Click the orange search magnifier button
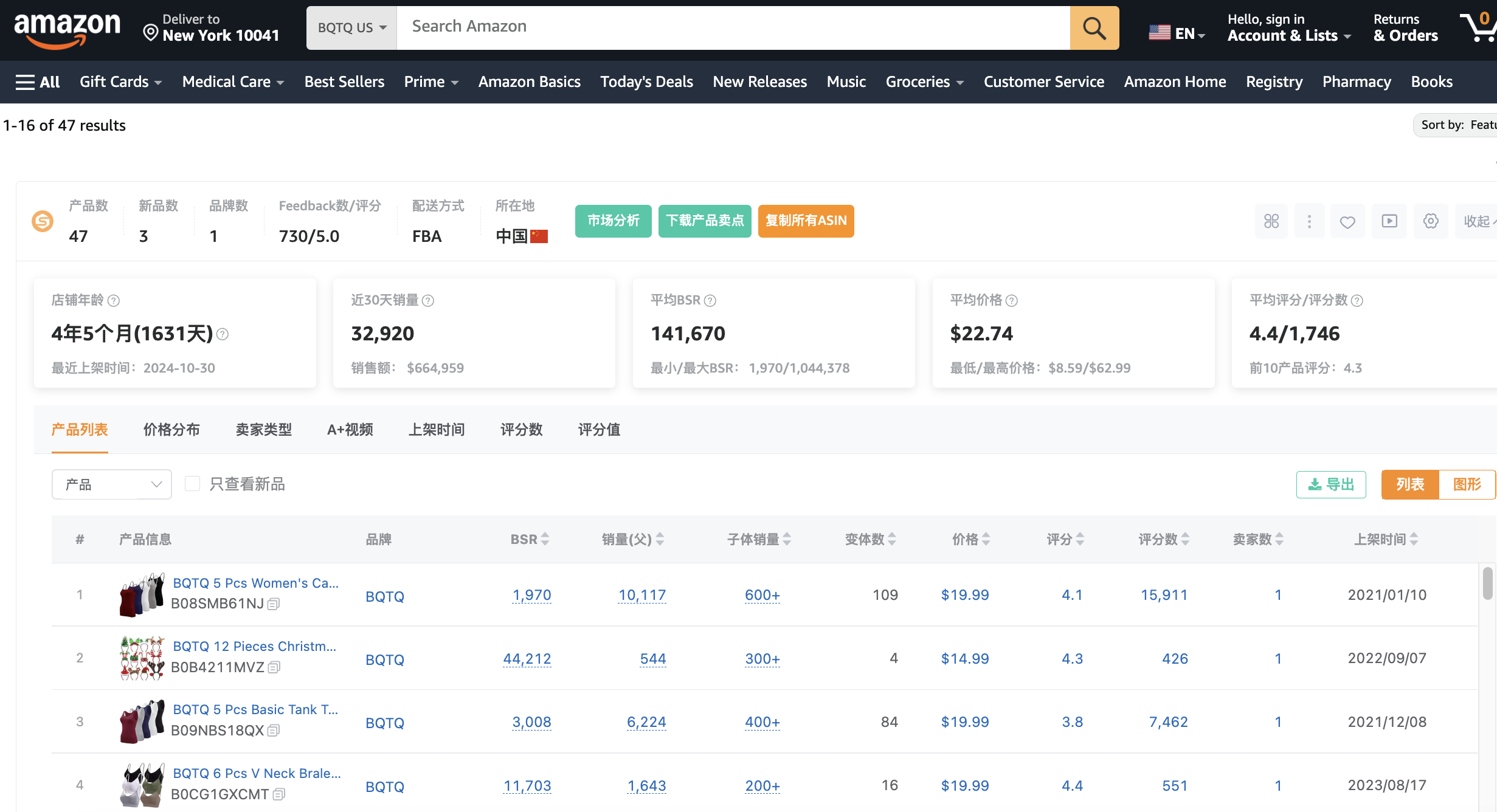Screen dimensions: 1497x812 tap(1094, 28)
